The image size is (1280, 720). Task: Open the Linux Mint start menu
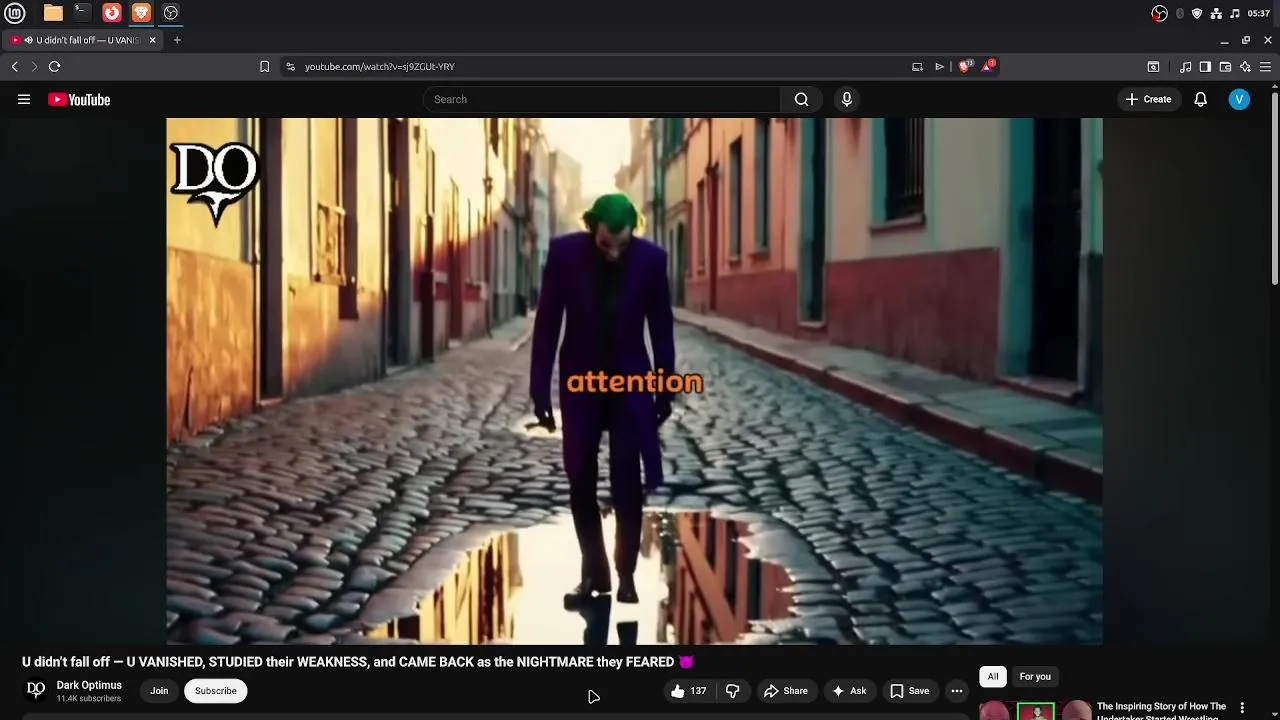click(x=16, y=13)
